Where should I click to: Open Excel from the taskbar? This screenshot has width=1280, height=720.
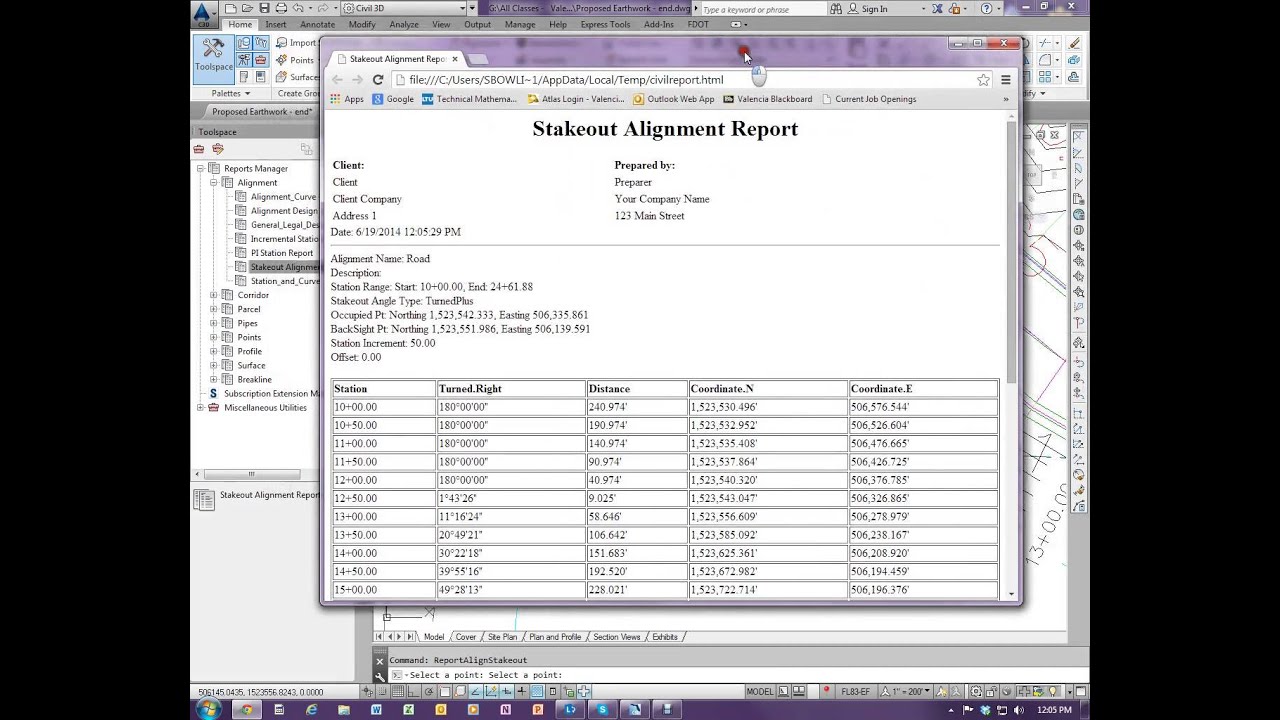(408, 709)
